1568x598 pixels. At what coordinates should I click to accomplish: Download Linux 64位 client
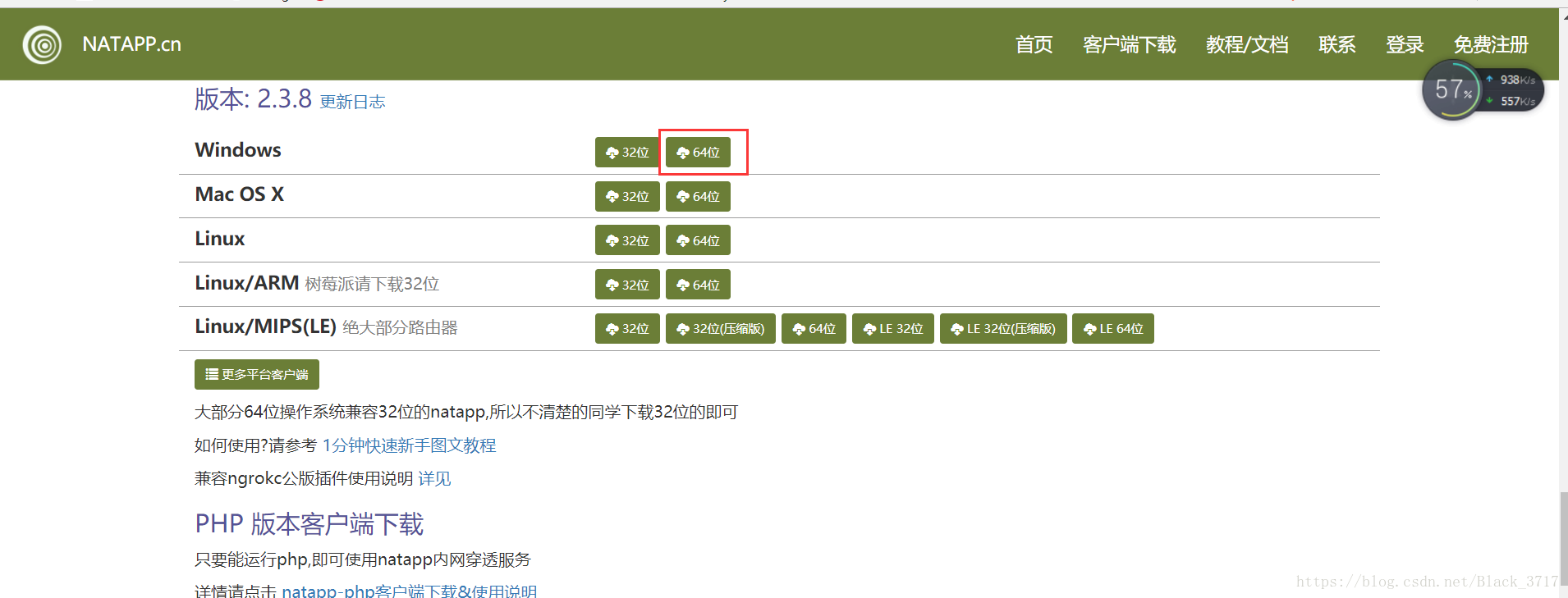(698, 240)
